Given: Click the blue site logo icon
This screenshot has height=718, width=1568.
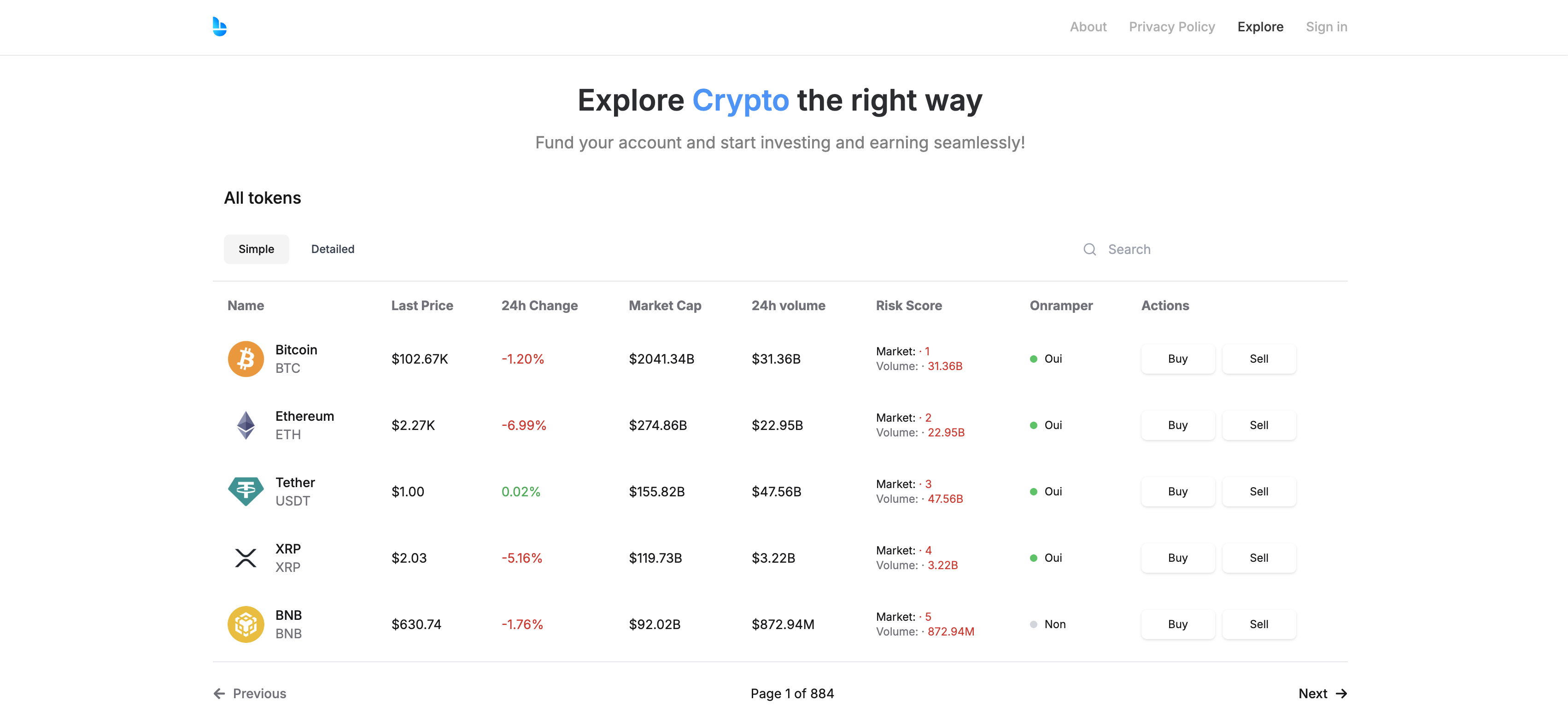Looking at the screenshot, I should [x=220, y=27].
